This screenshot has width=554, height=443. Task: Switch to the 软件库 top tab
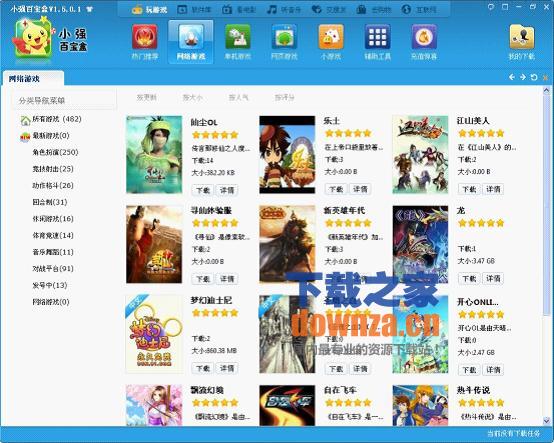click(194, 10)
